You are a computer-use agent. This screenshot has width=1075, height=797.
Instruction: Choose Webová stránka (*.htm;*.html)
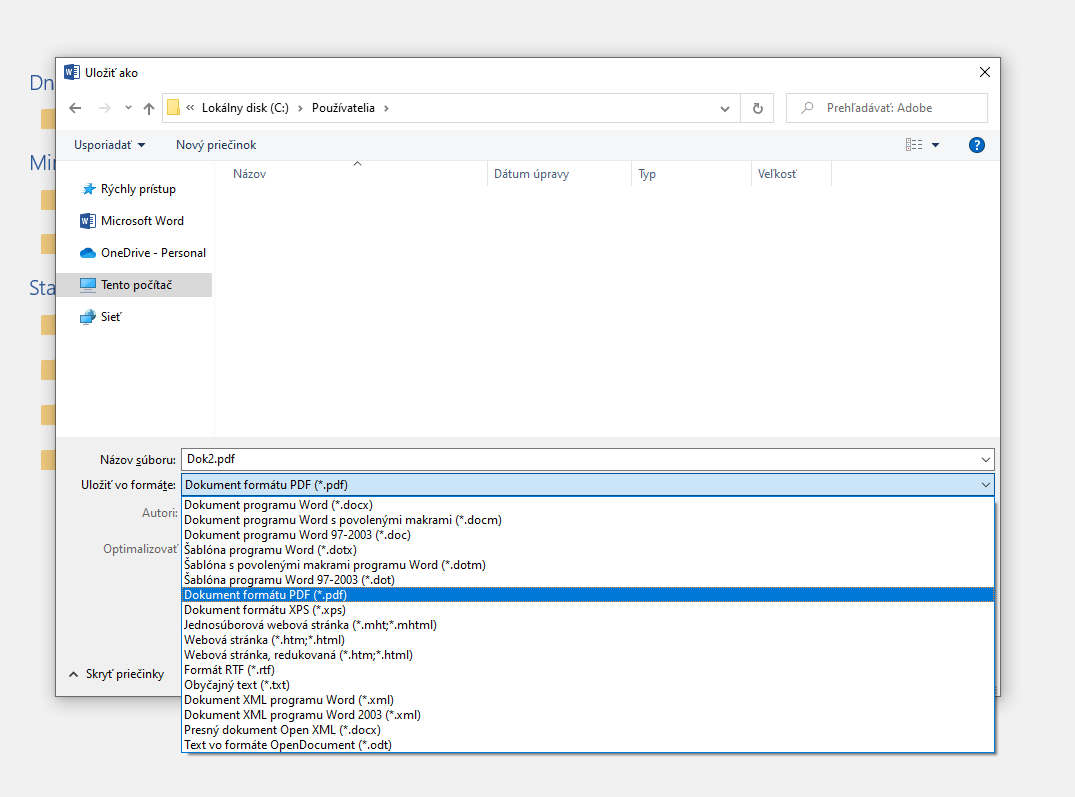coord(588,640)
